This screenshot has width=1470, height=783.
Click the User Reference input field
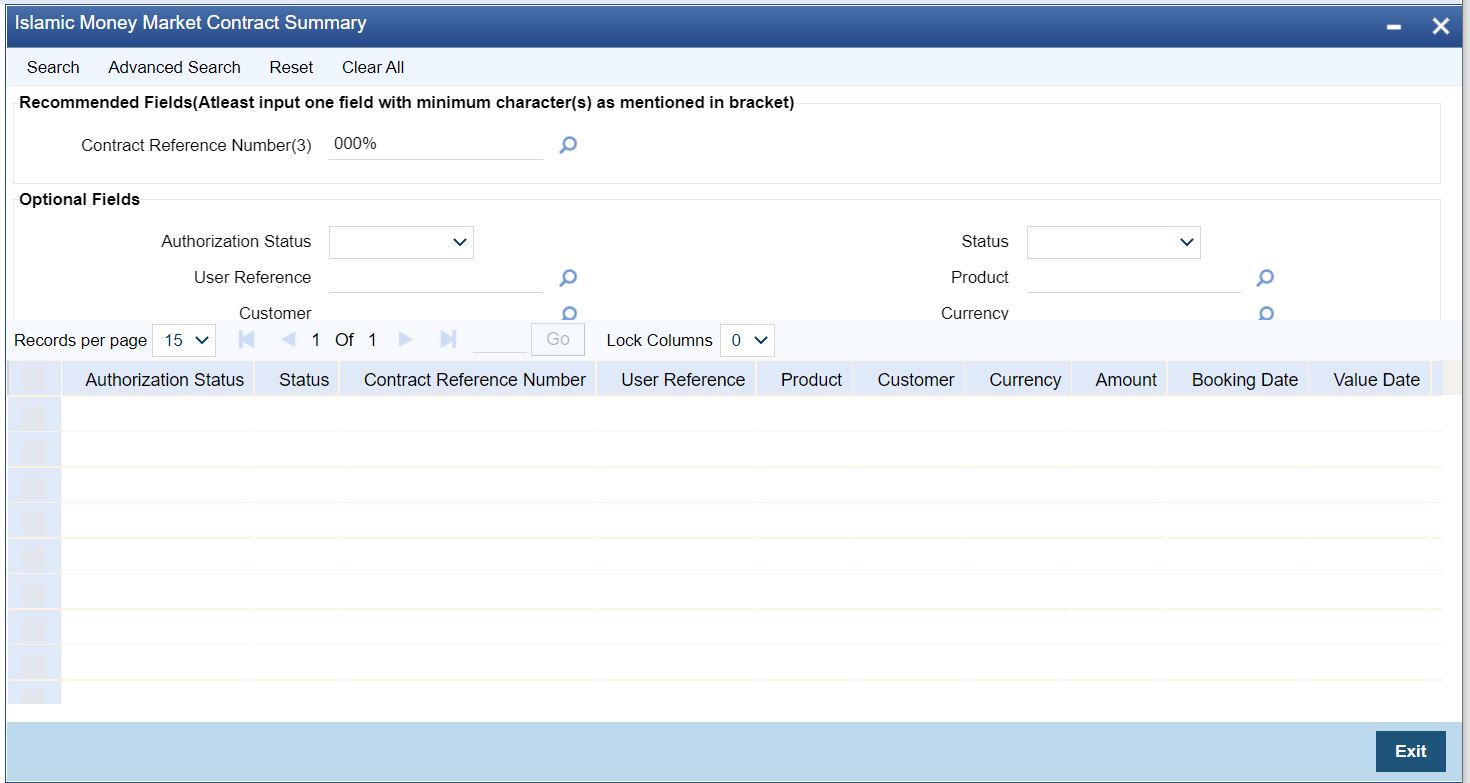point(436,278)
